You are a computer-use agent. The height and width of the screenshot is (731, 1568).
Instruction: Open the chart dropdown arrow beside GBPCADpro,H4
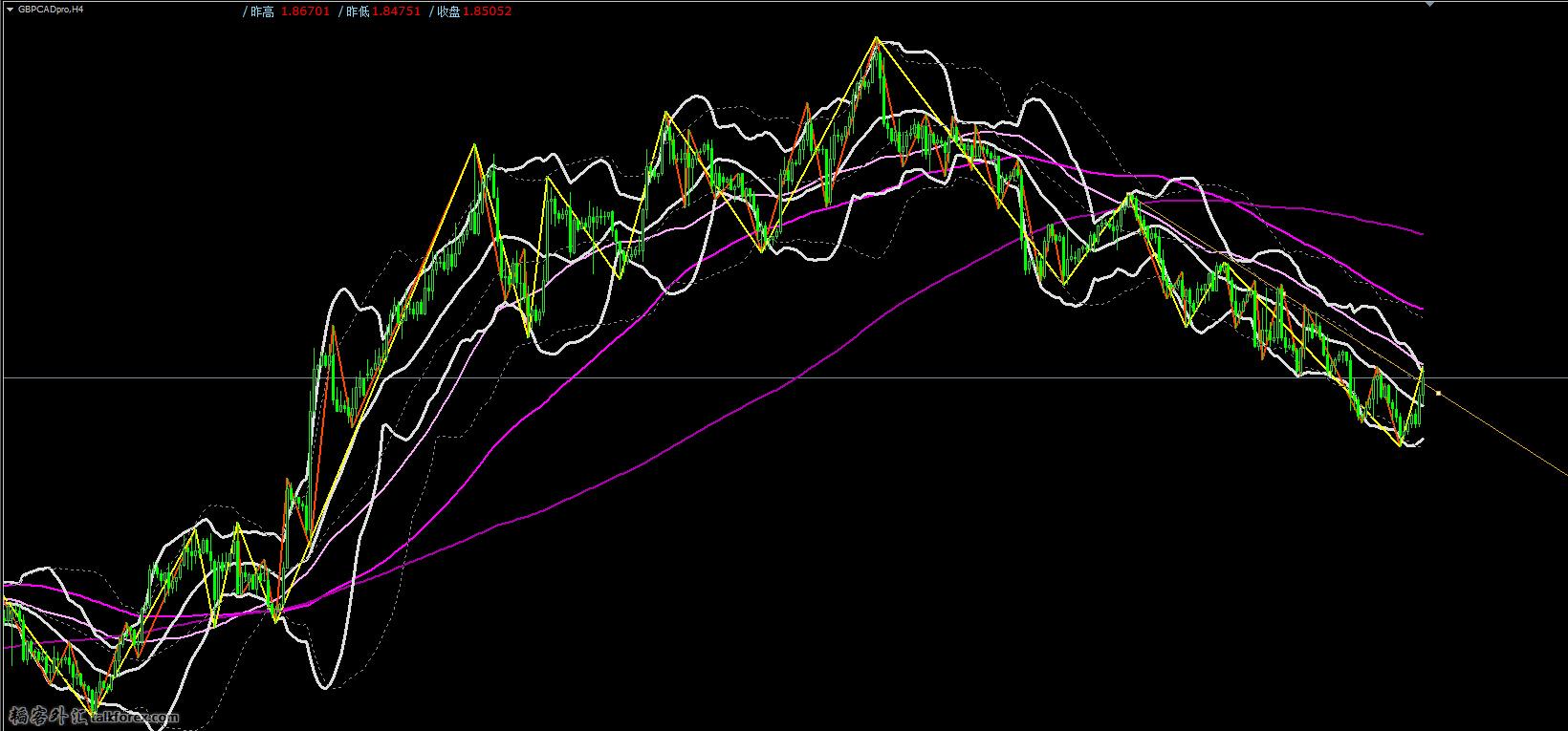pos(10,10)
